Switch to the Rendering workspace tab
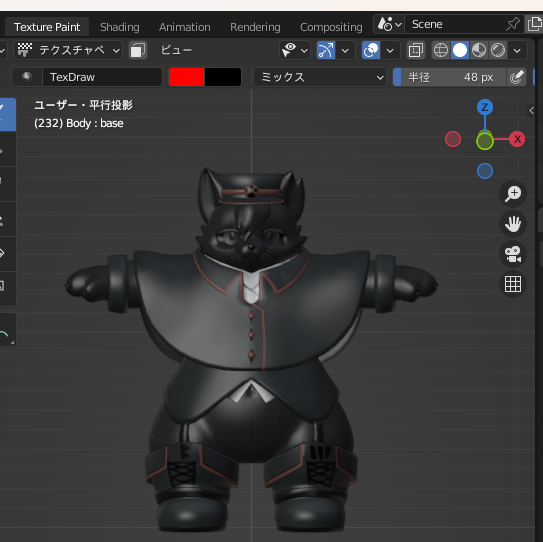Image resolution: width=543 pixels, height=542 pixels. coord(255,27)
